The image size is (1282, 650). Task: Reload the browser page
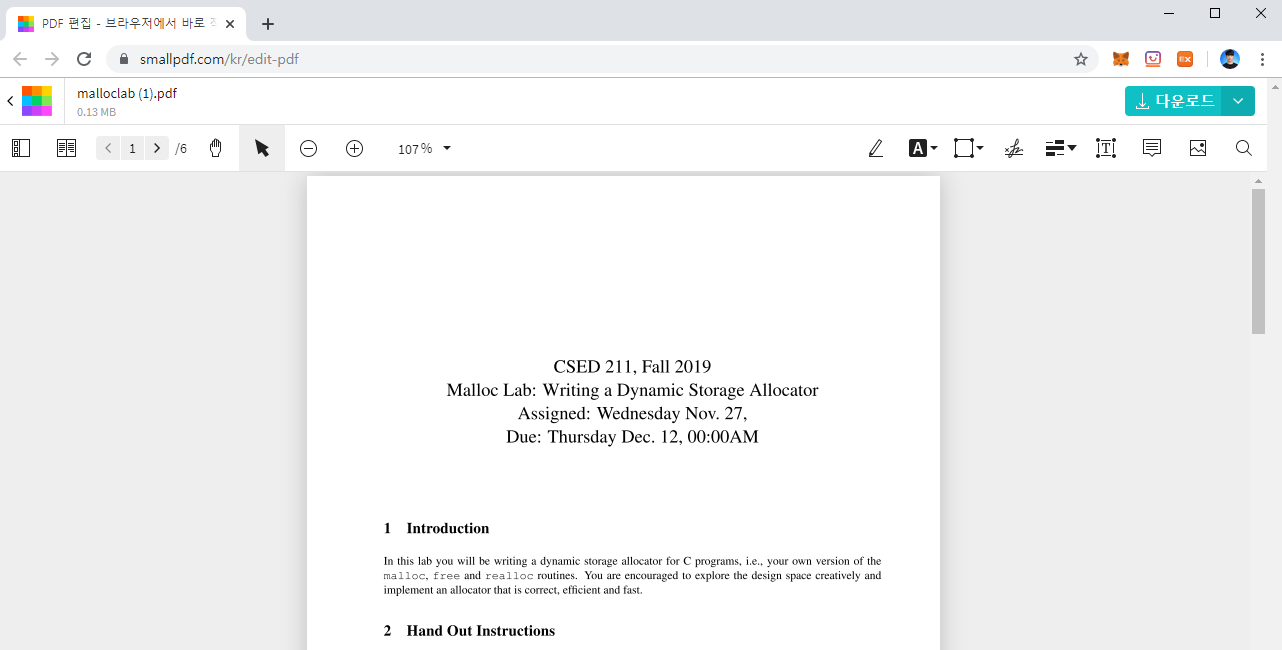point(84,59)
